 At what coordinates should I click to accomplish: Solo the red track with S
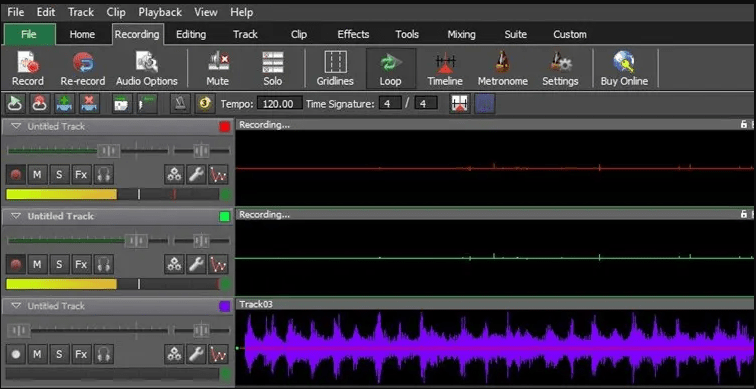[59, 174]
